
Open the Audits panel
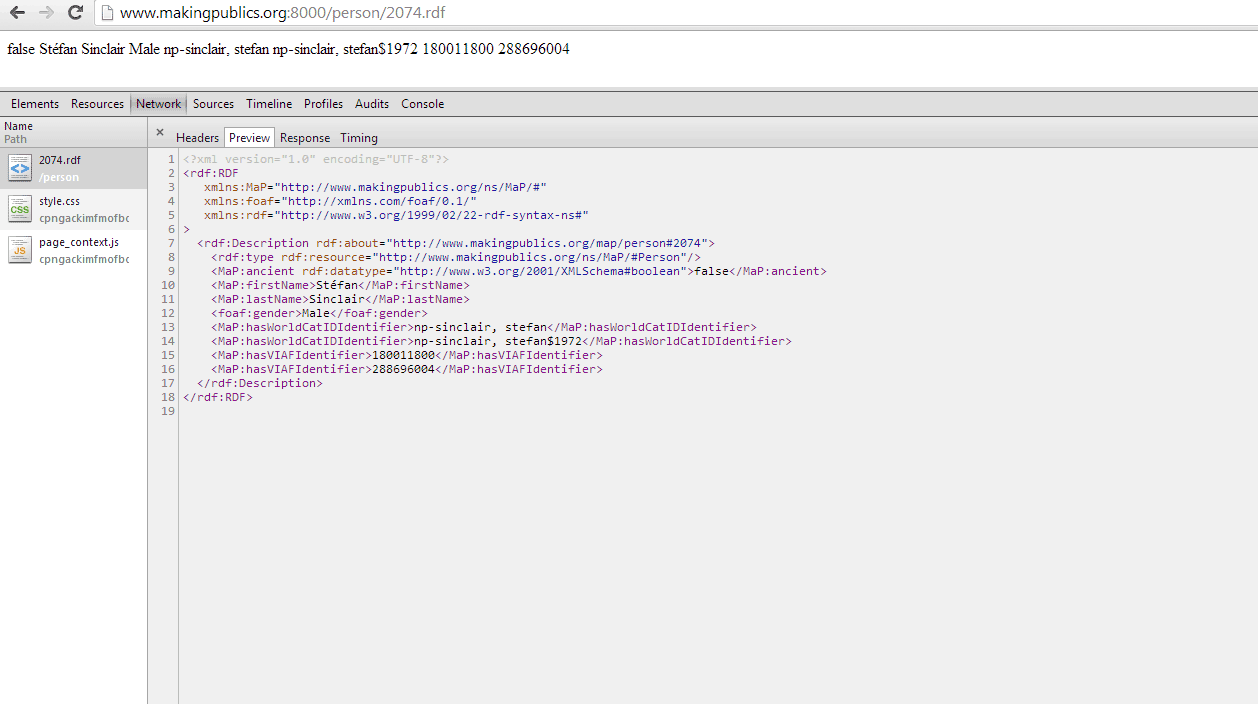(372, 104)
